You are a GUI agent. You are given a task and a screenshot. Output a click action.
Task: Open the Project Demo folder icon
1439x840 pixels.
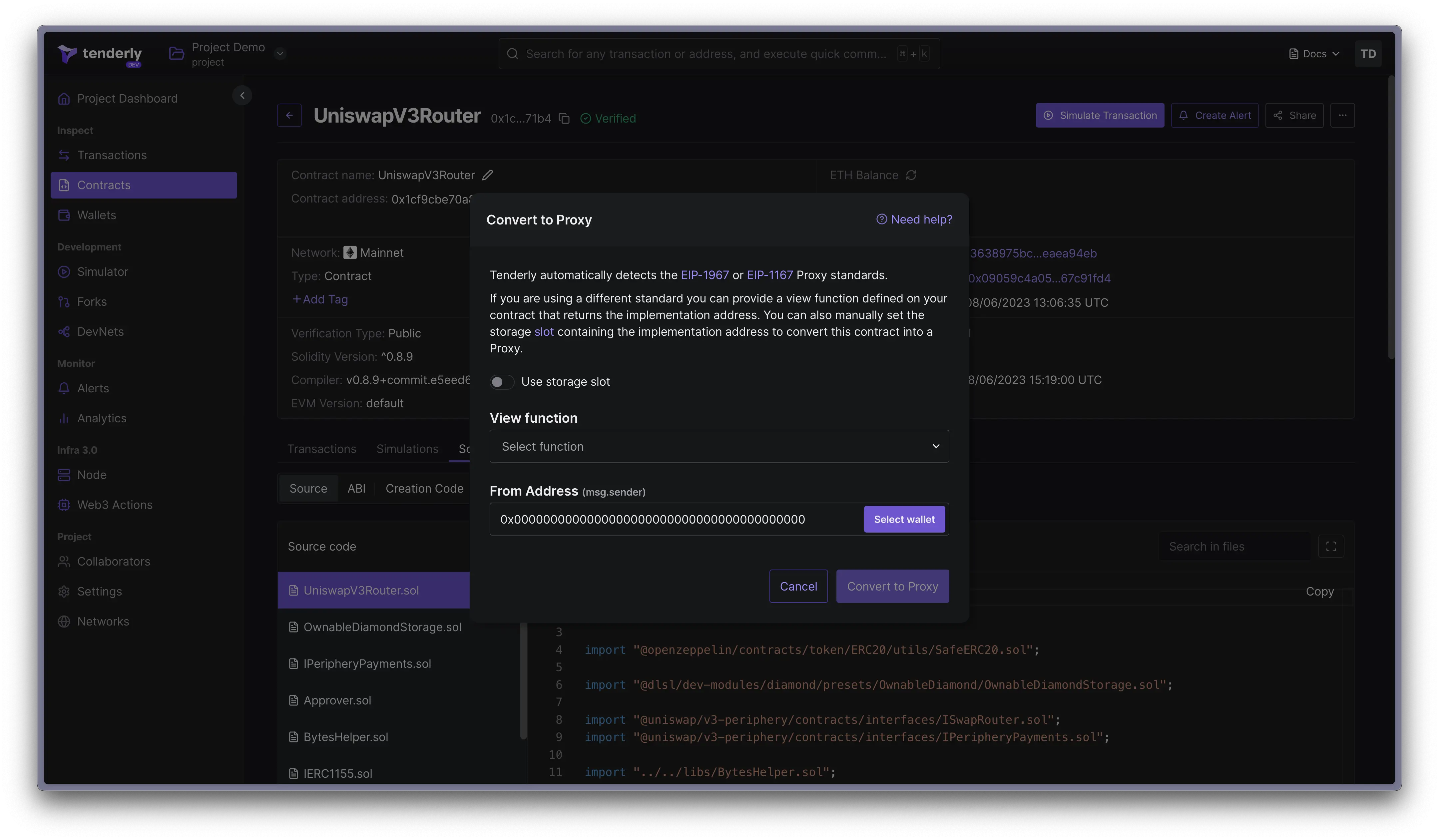click(x=177, y=54)
